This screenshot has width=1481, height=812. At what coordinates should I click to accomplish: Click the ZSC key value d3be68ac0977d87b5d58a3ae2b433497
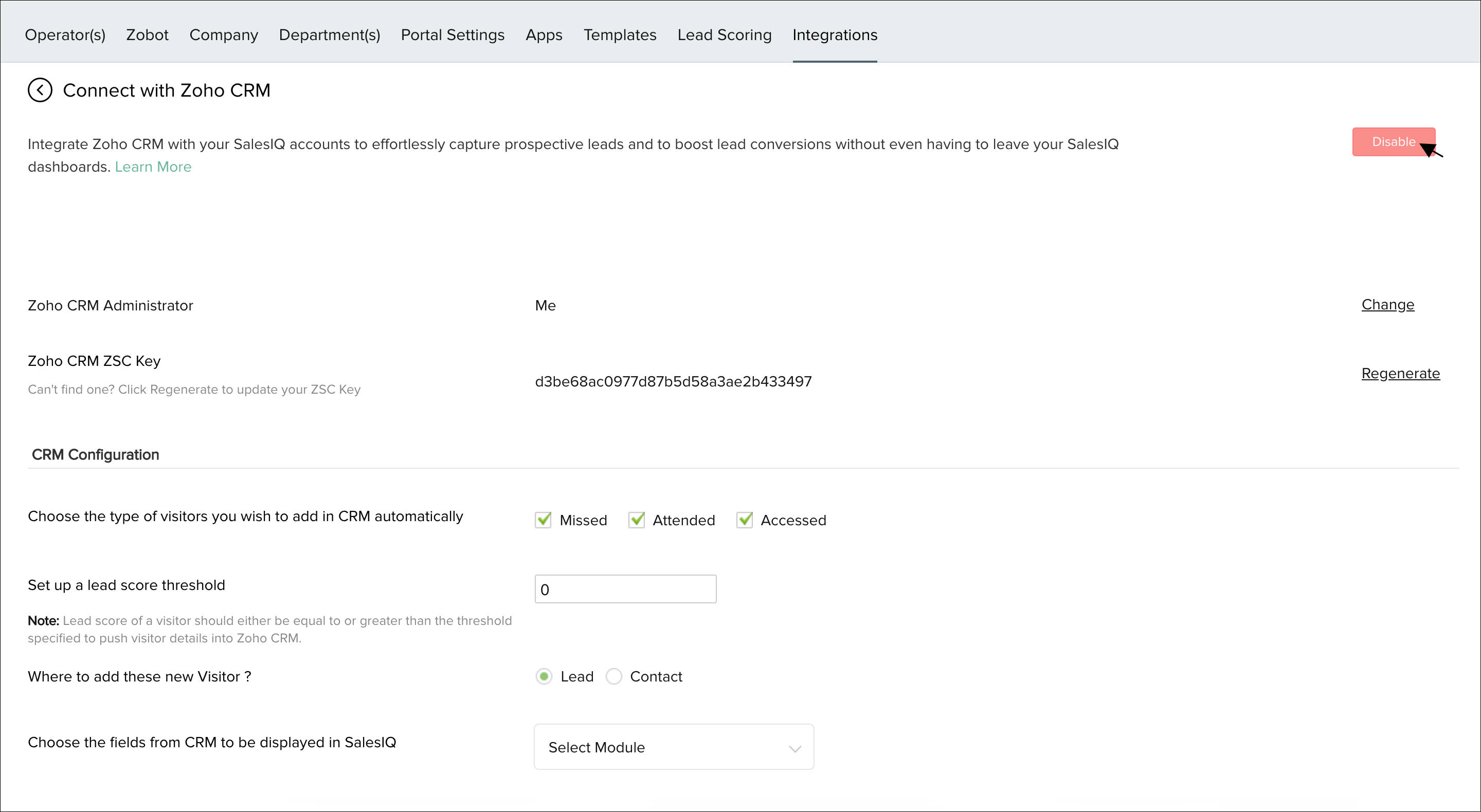[673, 381]
